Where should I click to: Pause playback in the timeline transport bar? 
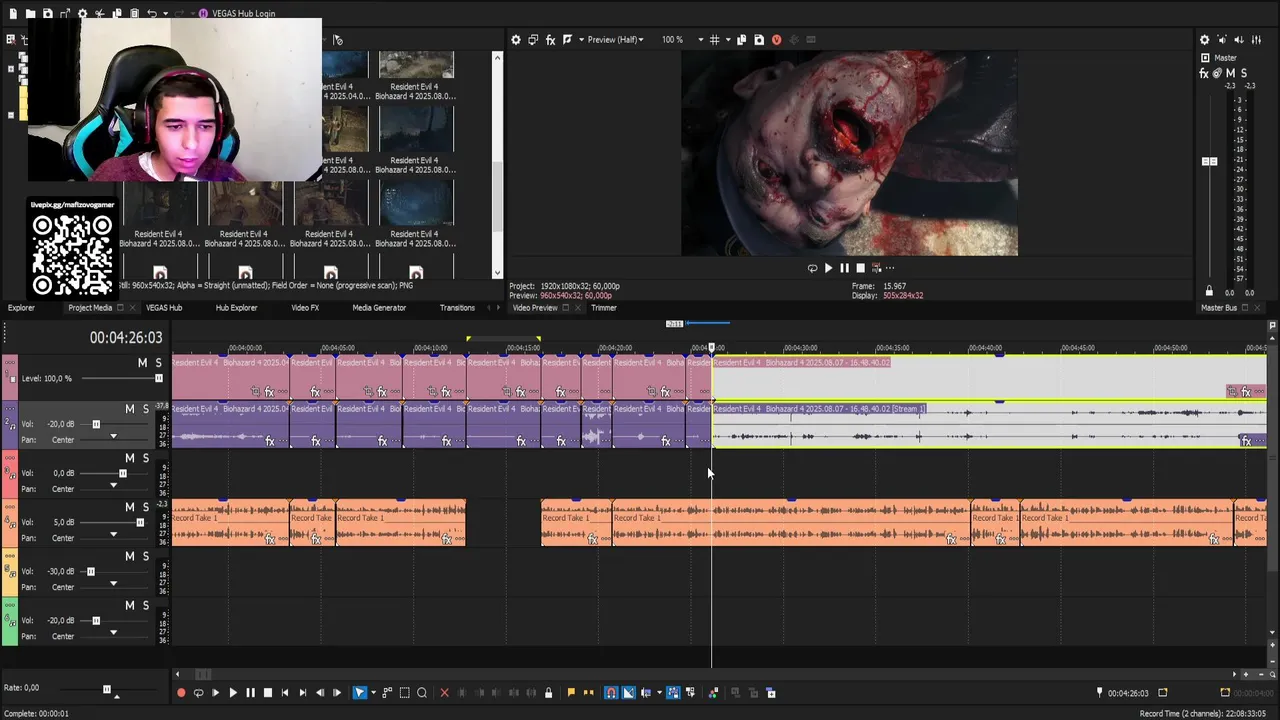click(250, 692)
